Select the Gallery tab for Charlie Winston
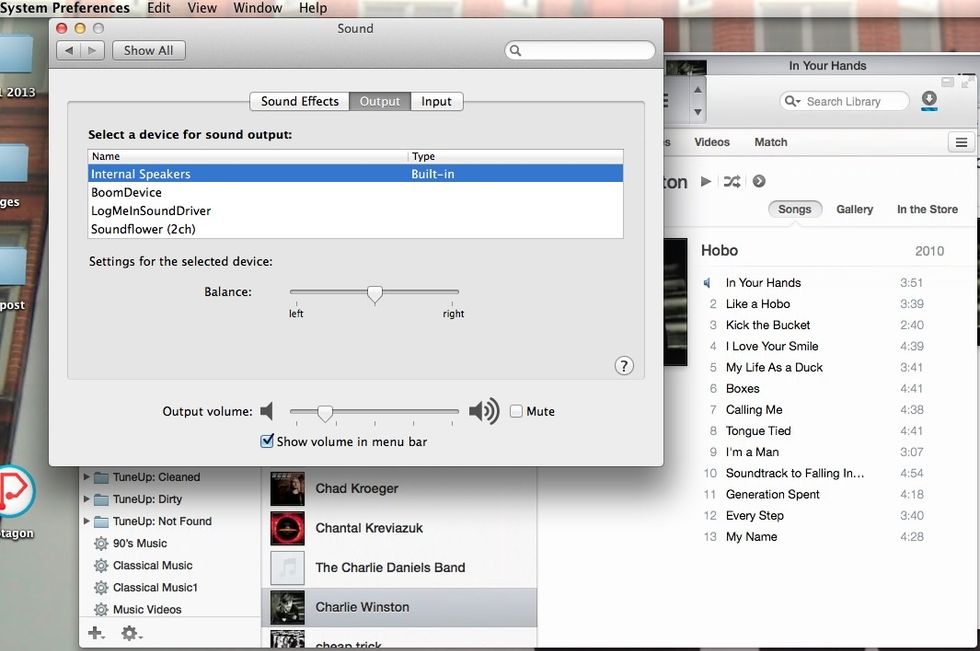The width and height of the screenshot is (980, 651). coord(855,209)
